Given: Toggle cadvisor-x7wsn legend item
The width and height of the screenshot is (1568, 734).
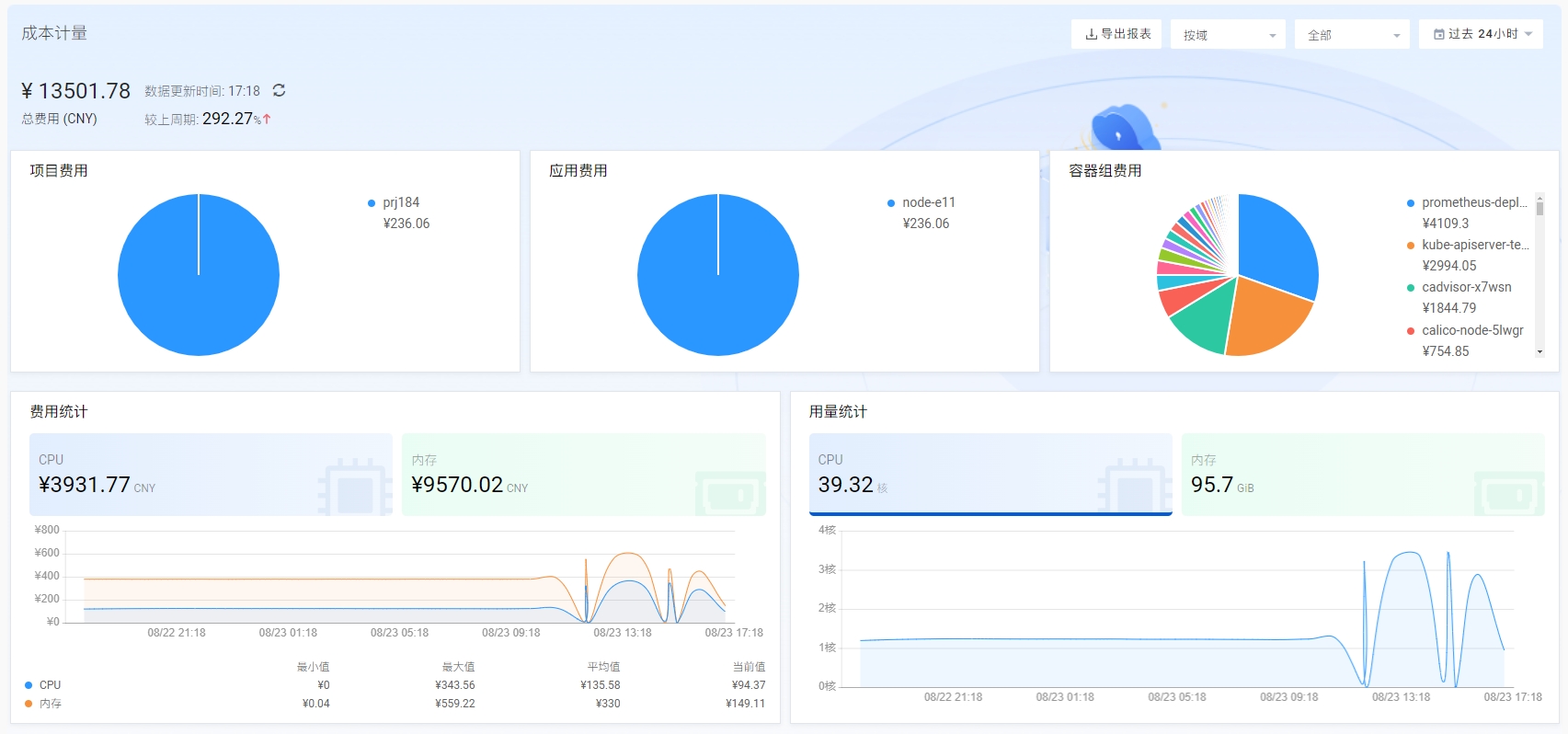Looking at the screenshot, I should pyautogui.click(x=1466, y=287).
